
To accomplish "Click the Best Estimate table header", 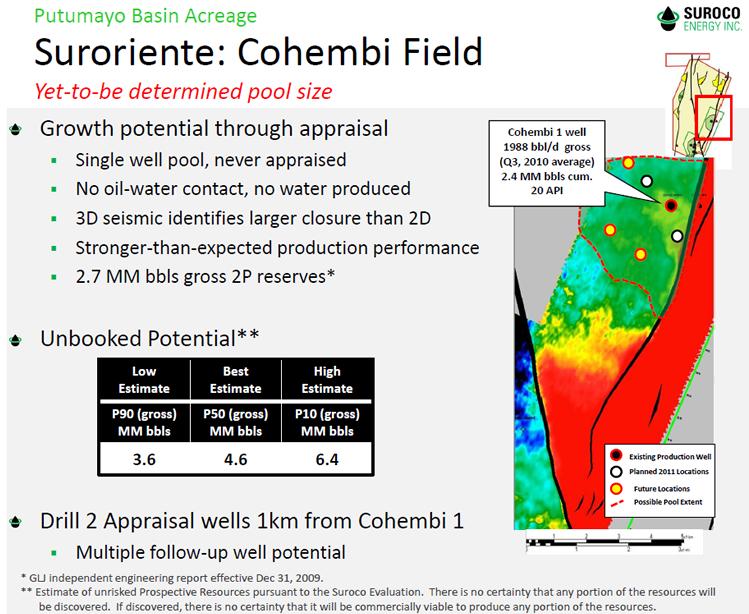I will click(235, 379).
